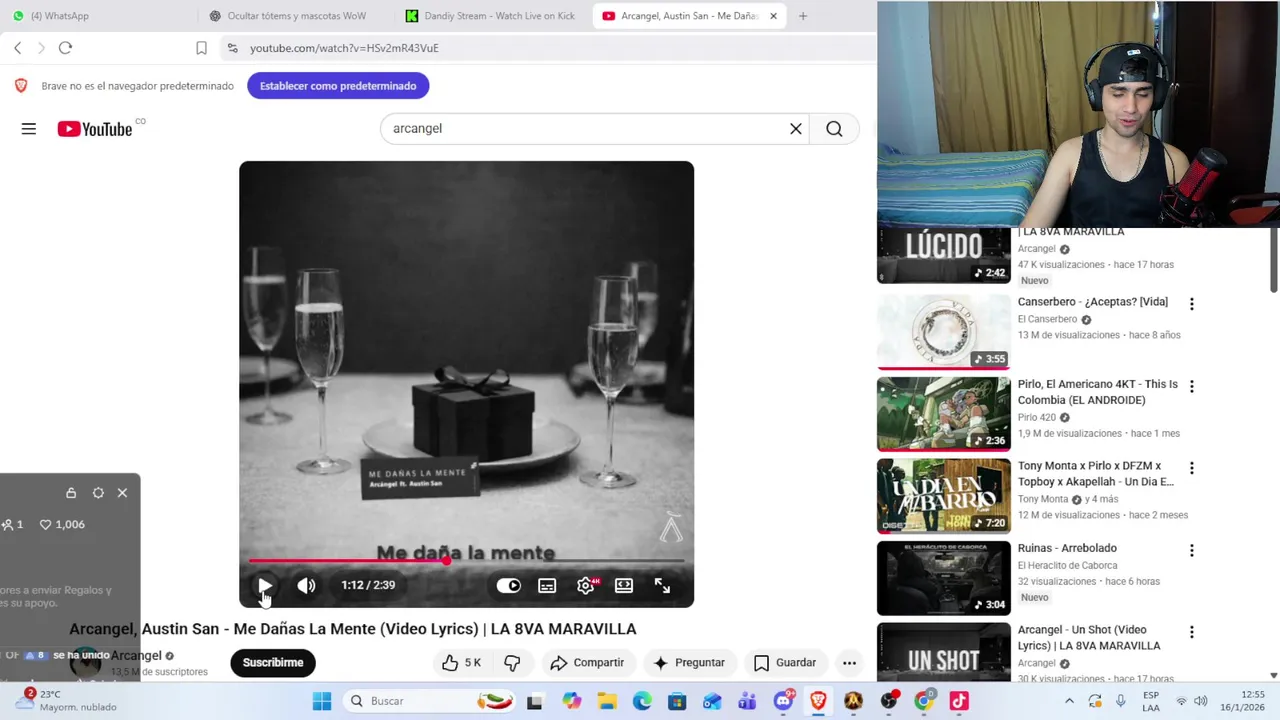Open a new browser tab
Viewport: 1280px width, 720px height.
[803, 16]
